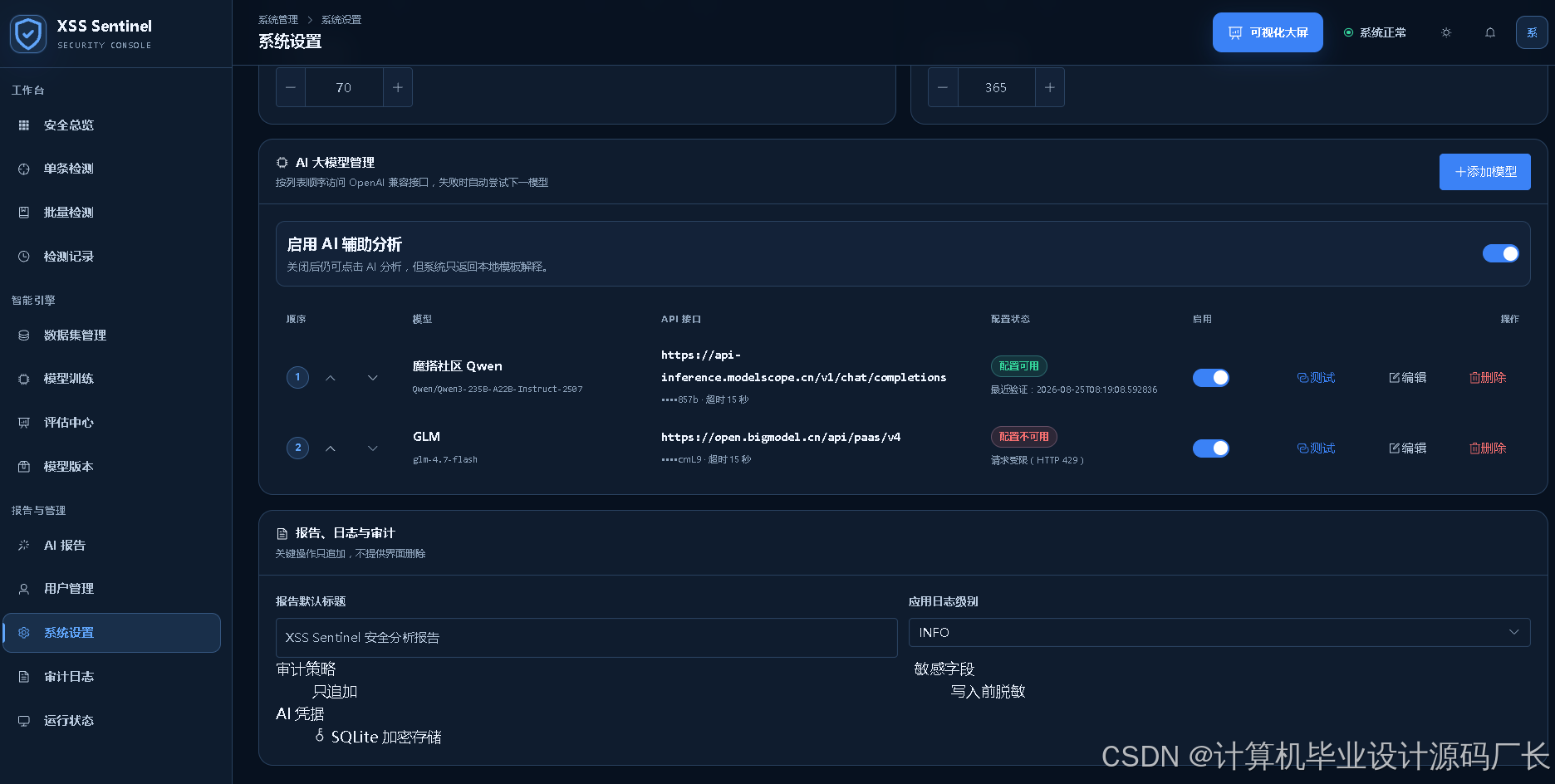The image size is (1555, 784).
Task: Click the 评估中心 sidebar icon
Action: pos(24,423)
